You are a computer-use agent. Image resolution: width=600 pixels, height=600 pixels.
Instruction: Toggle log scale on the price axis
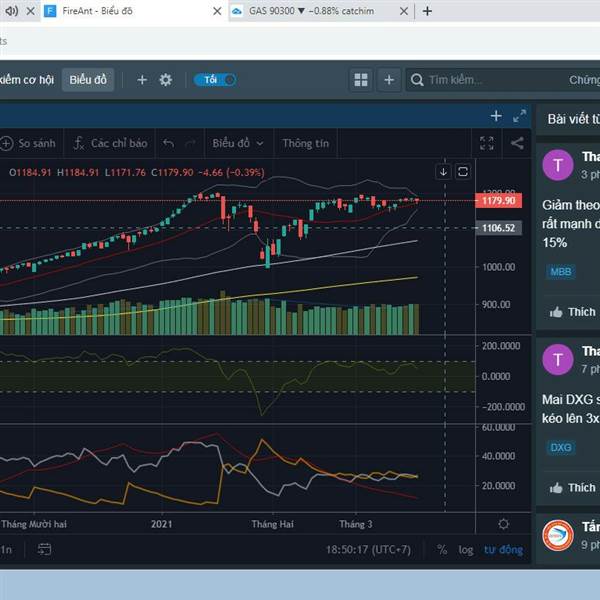466,549
